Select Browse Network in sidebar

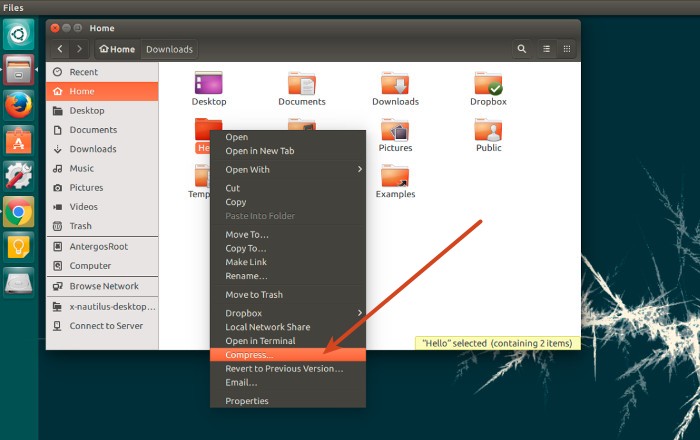[x=102, y=286]
